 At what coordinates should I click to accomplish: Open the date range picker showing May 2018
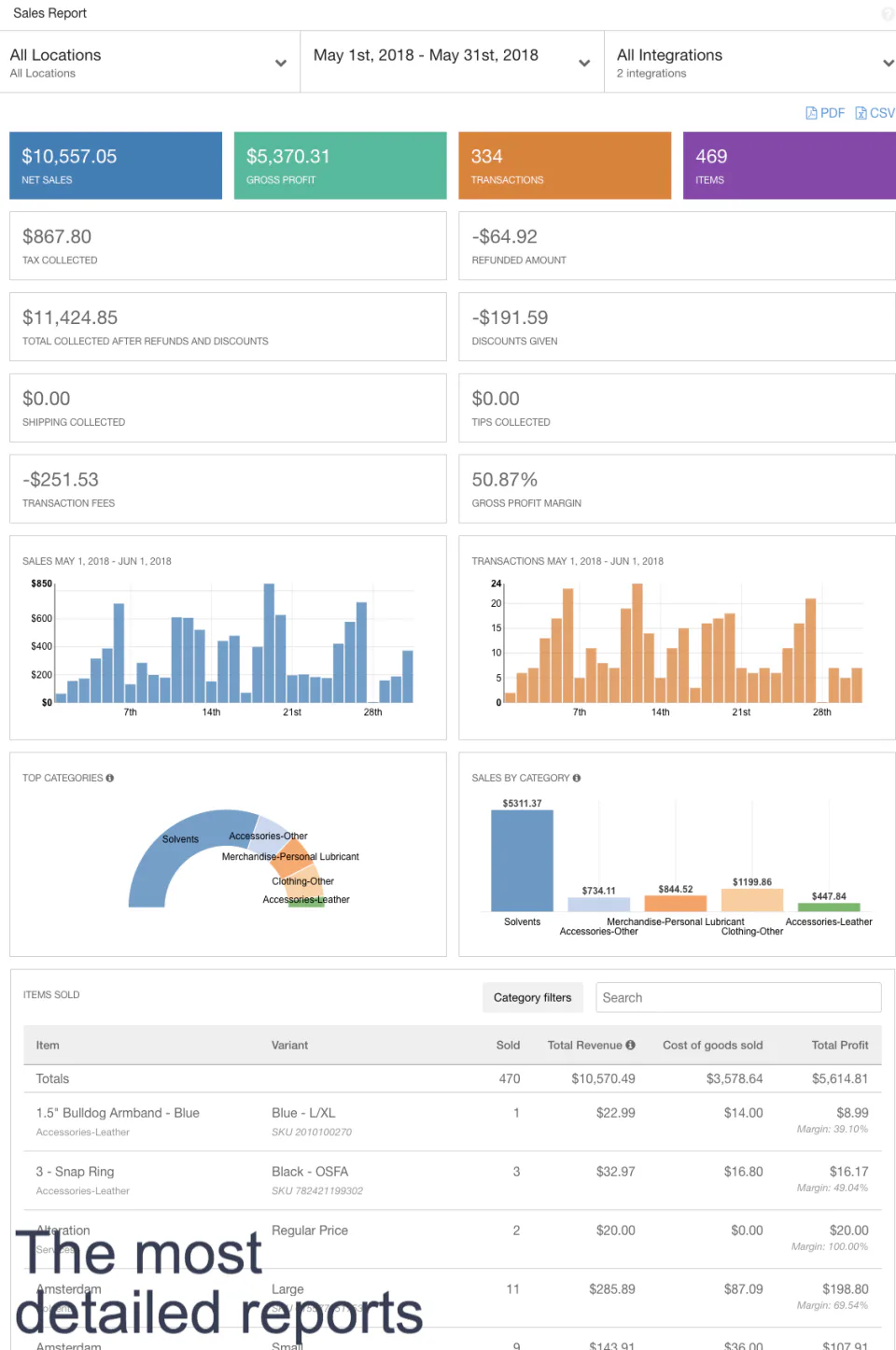[x=451, y=61]
